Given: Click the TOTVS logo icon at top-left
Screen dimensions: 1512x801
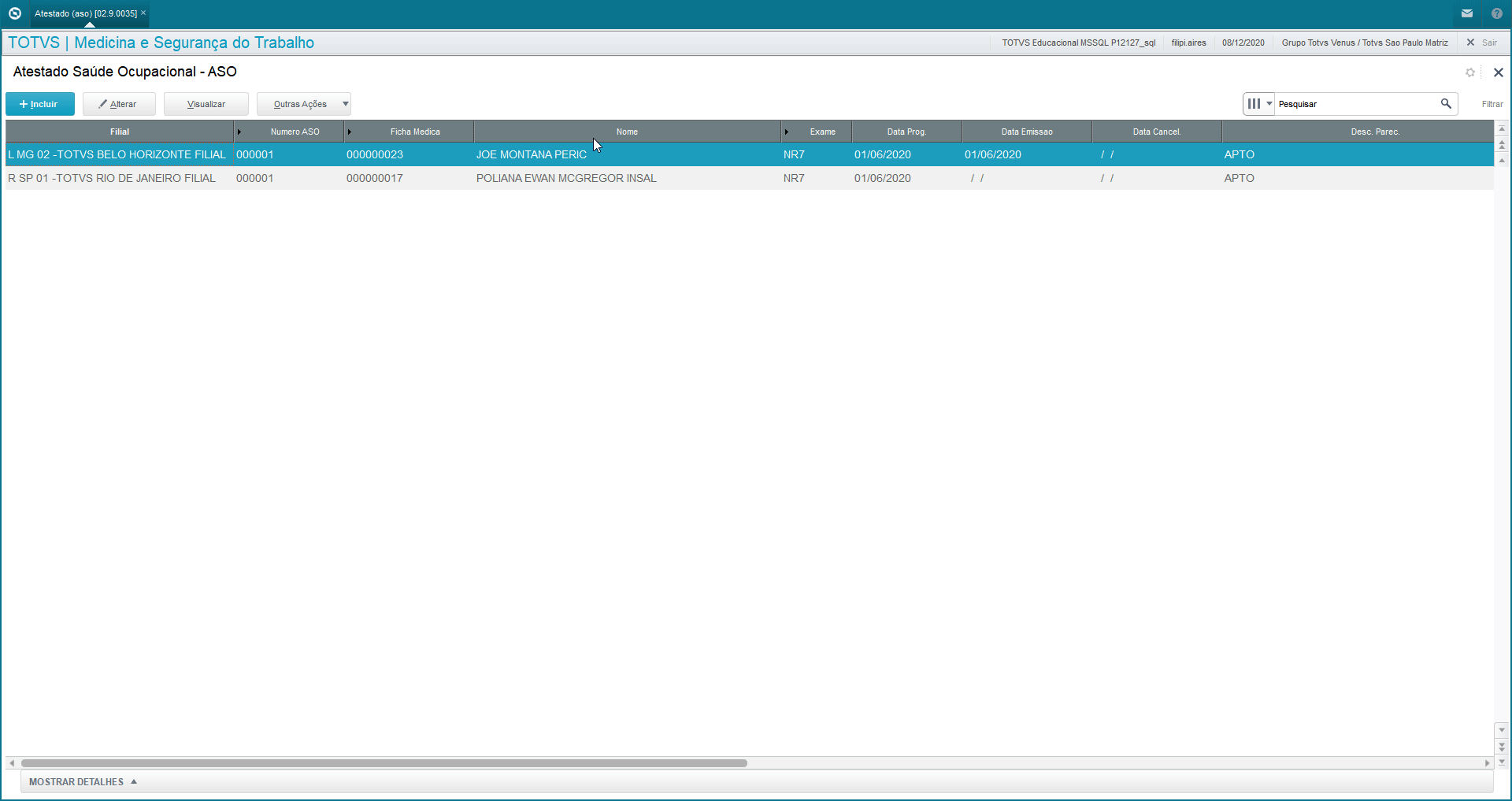Looking at the screenshot, I should tap(14, 13).
